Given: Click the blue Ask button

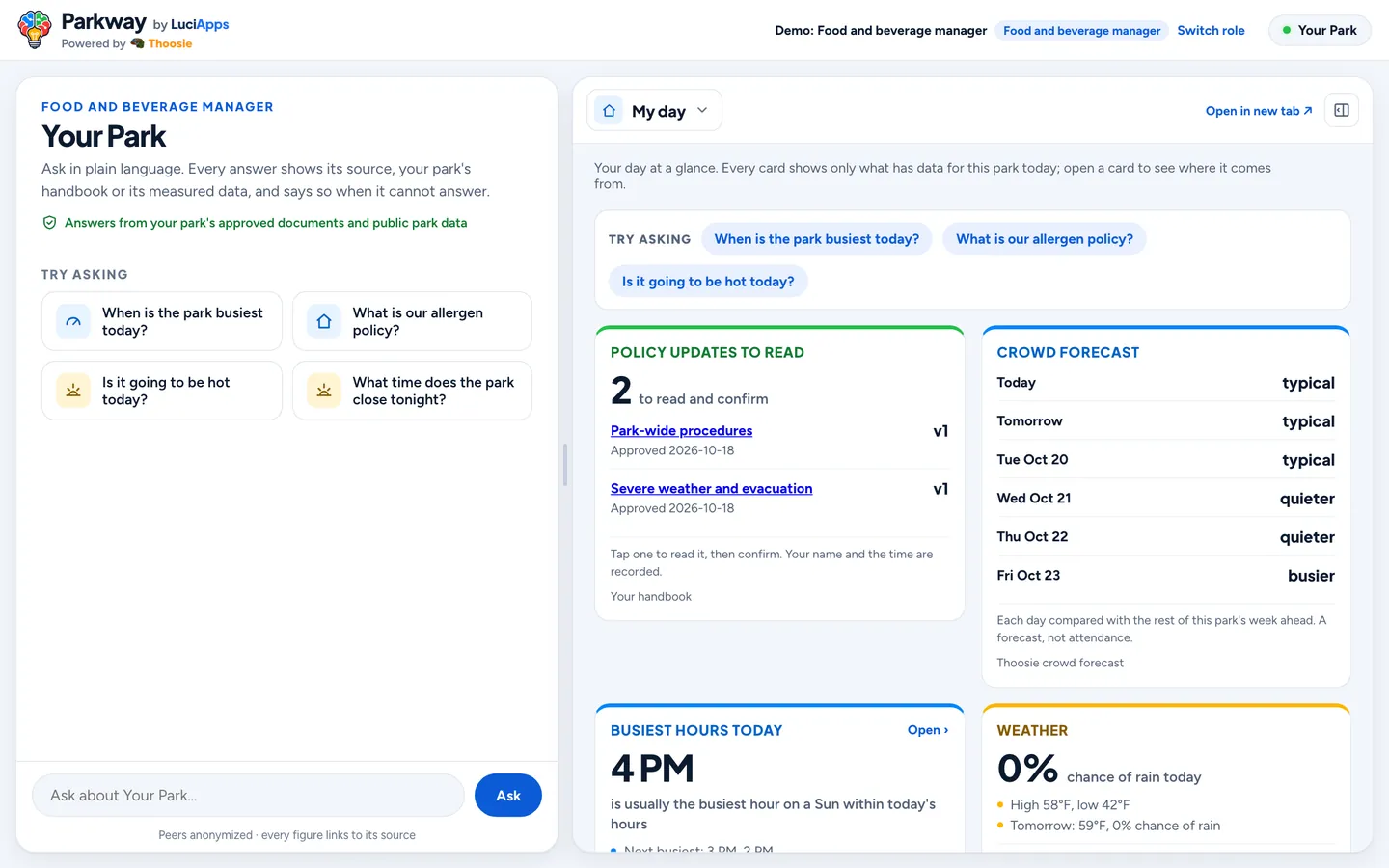Looking at the screenshot, I should [508, 796].
